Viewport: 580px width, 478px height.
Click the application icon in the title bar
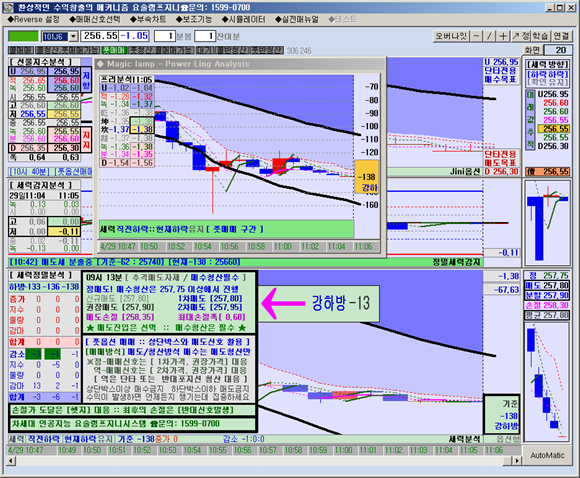9,7
